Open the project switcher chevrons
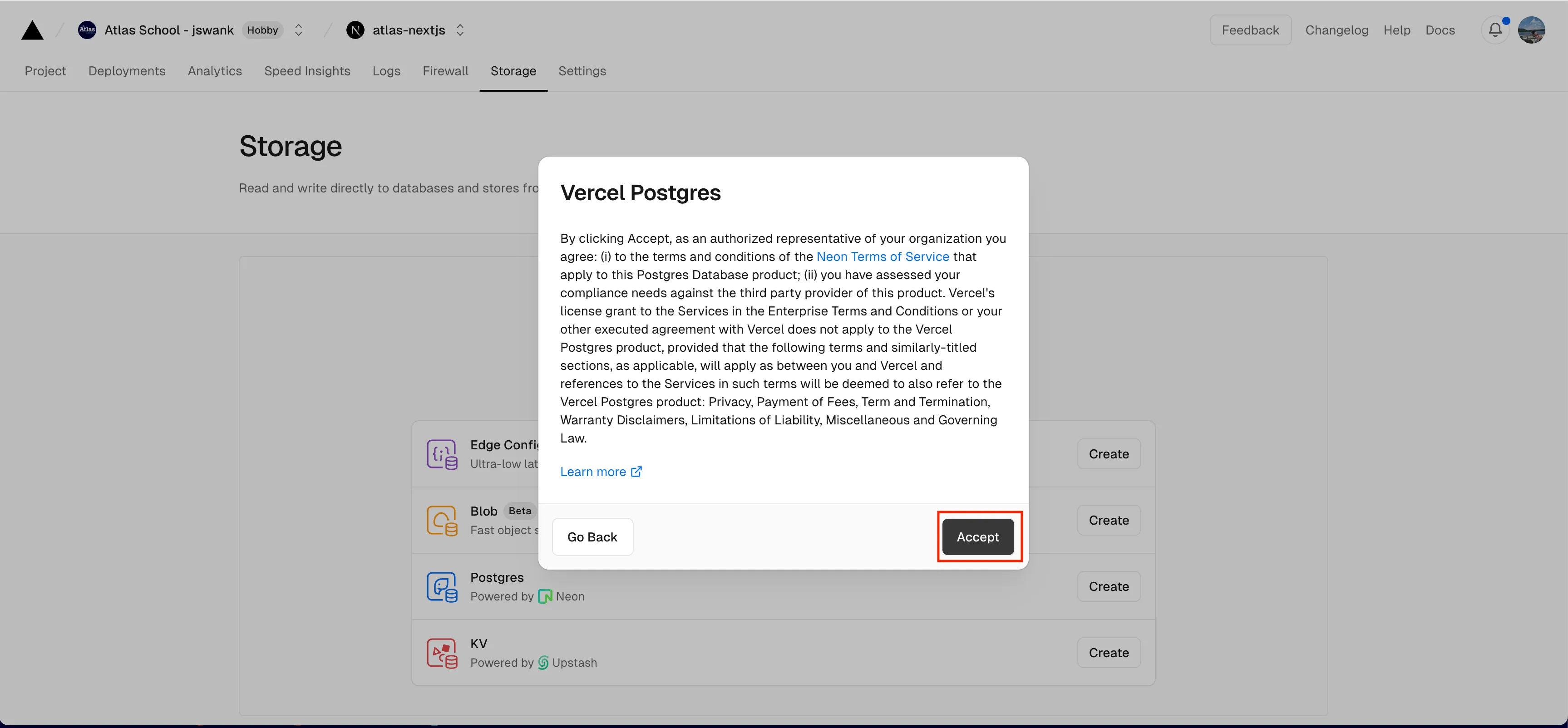 [460, 30]
